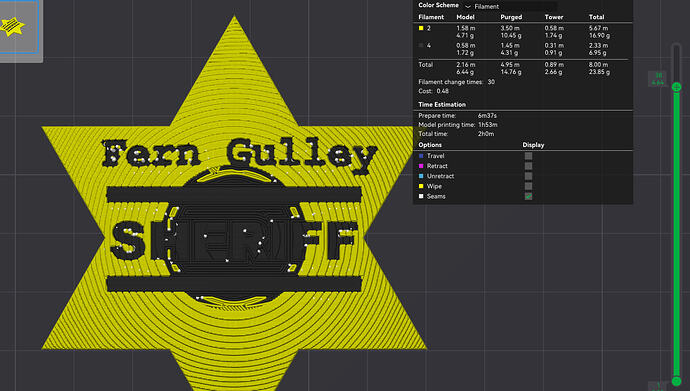Image resolution: width=690 pixels, height=391 pixels.
Task: Open the Color Scheme Filament dropdown
Action: [x=515, y=6]
